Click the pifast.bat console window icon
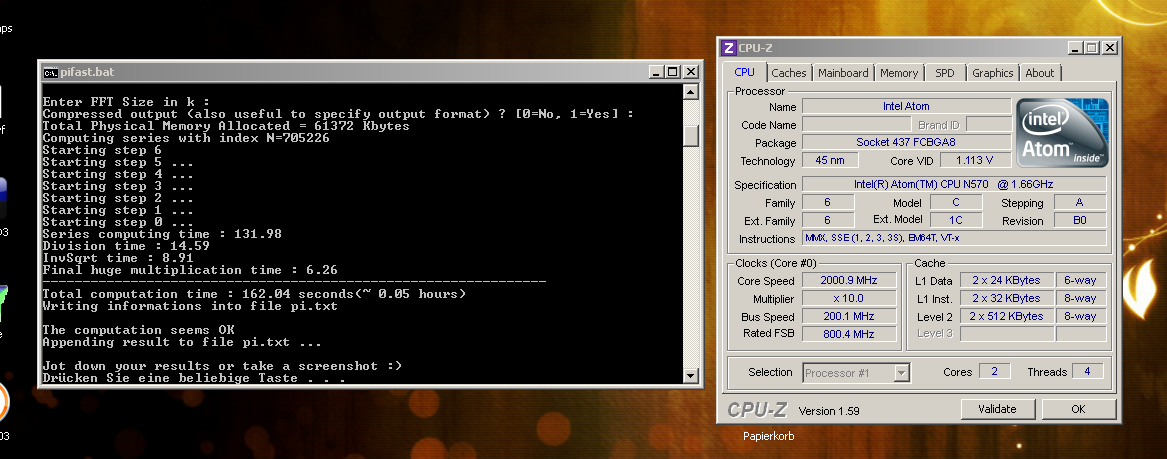The width and height of the screenshot is (1167, 459). pos(51,72)
